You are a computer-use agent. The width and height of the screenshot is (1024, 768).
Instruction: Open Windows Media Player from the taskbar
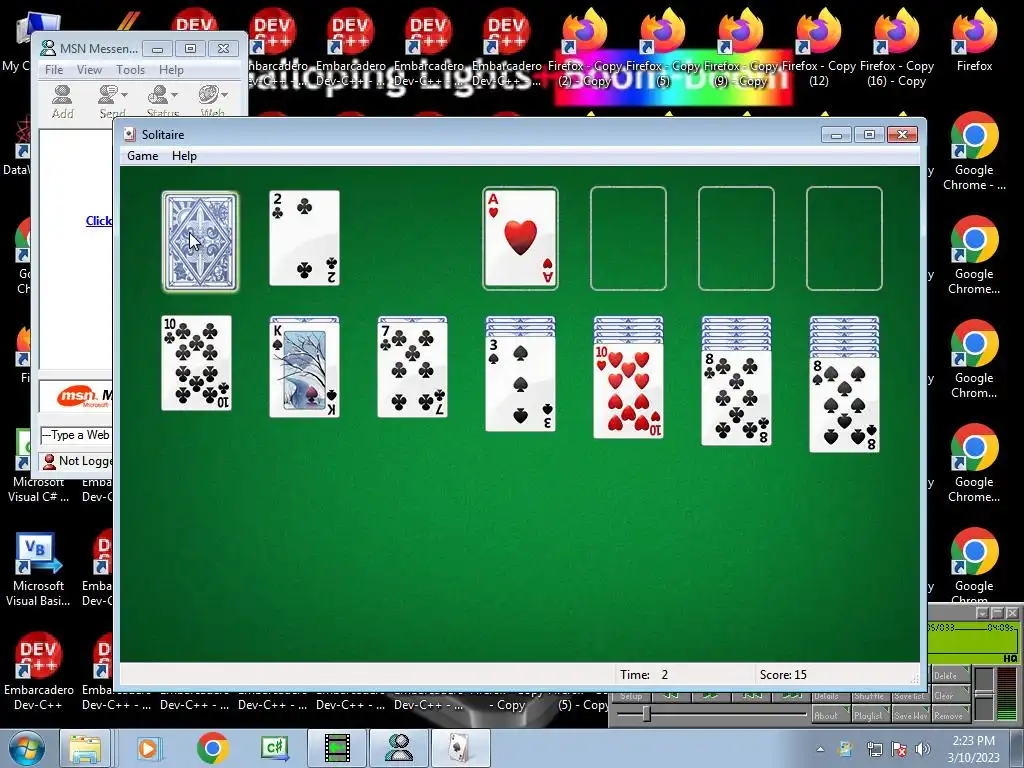(x=149, y=748)
